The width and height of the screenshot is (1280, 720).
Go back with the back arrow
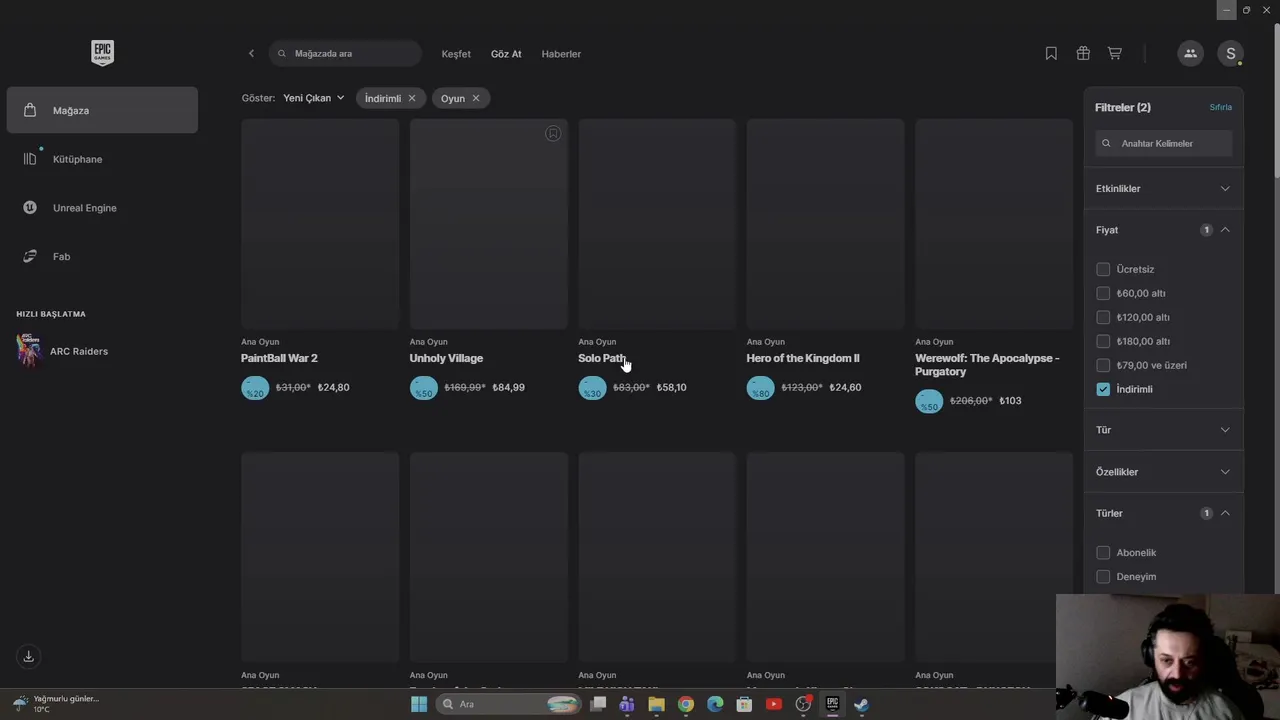(251, 54)
